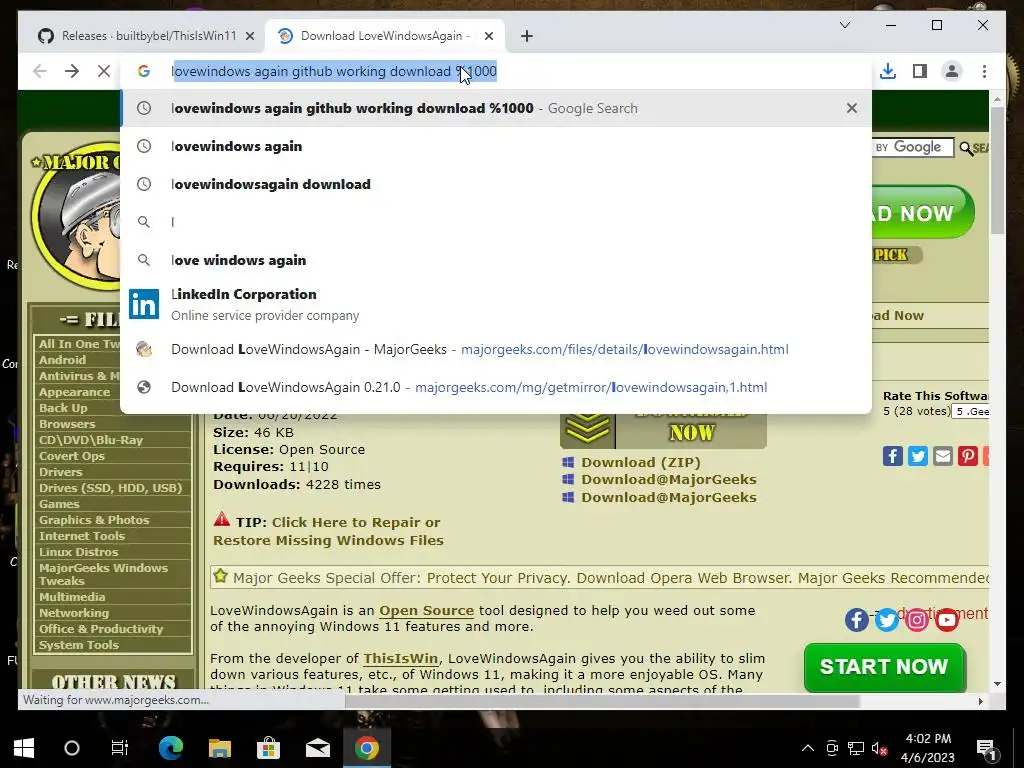Image resolution: width=1024 pixels, height=768 pixels.
Task: Click the muted volume tray icon
Action: (879, 748)
